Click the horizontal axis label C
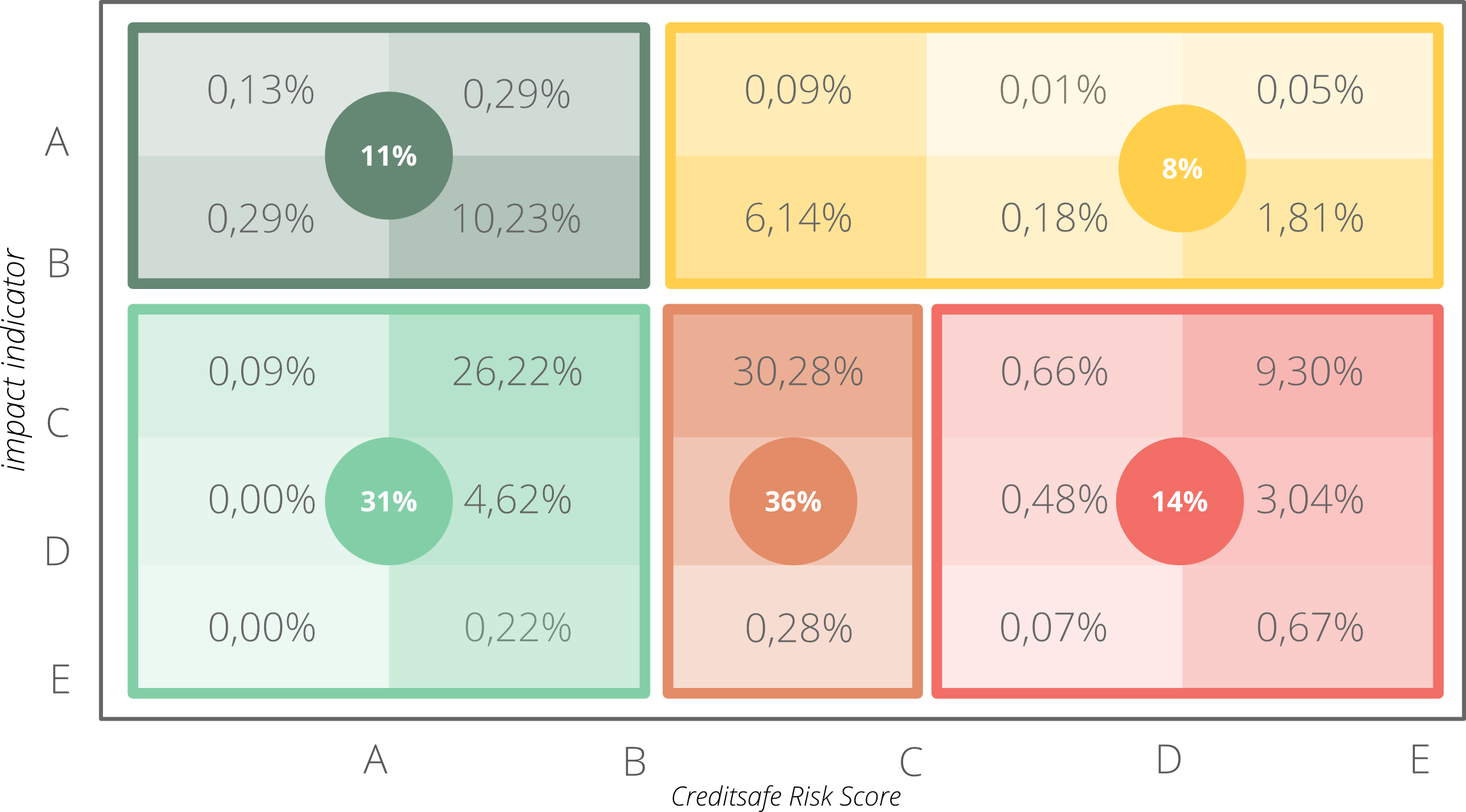 911,761
